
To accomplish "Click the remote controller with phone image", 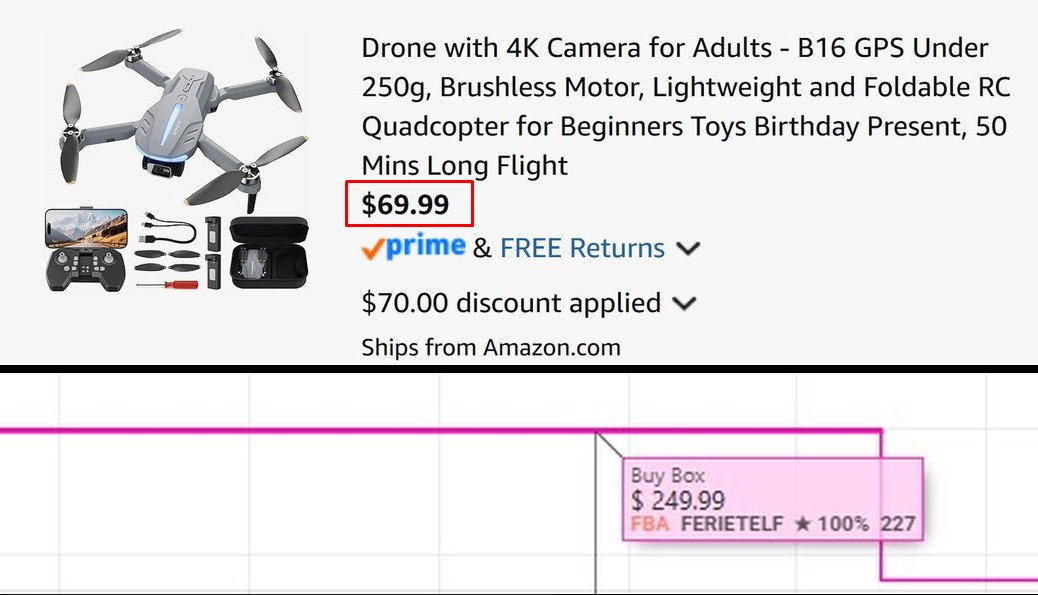I will [x=86, y=249].
